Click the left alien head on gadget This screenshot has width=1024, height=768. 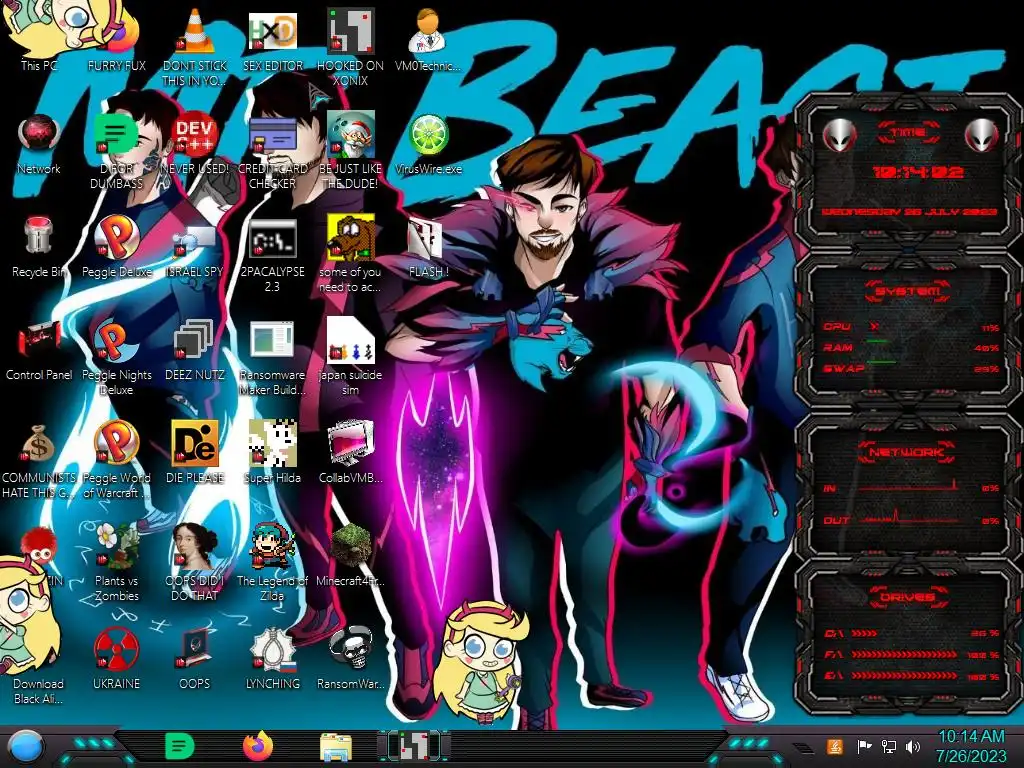pyautogui.click(x=839, y=136)
